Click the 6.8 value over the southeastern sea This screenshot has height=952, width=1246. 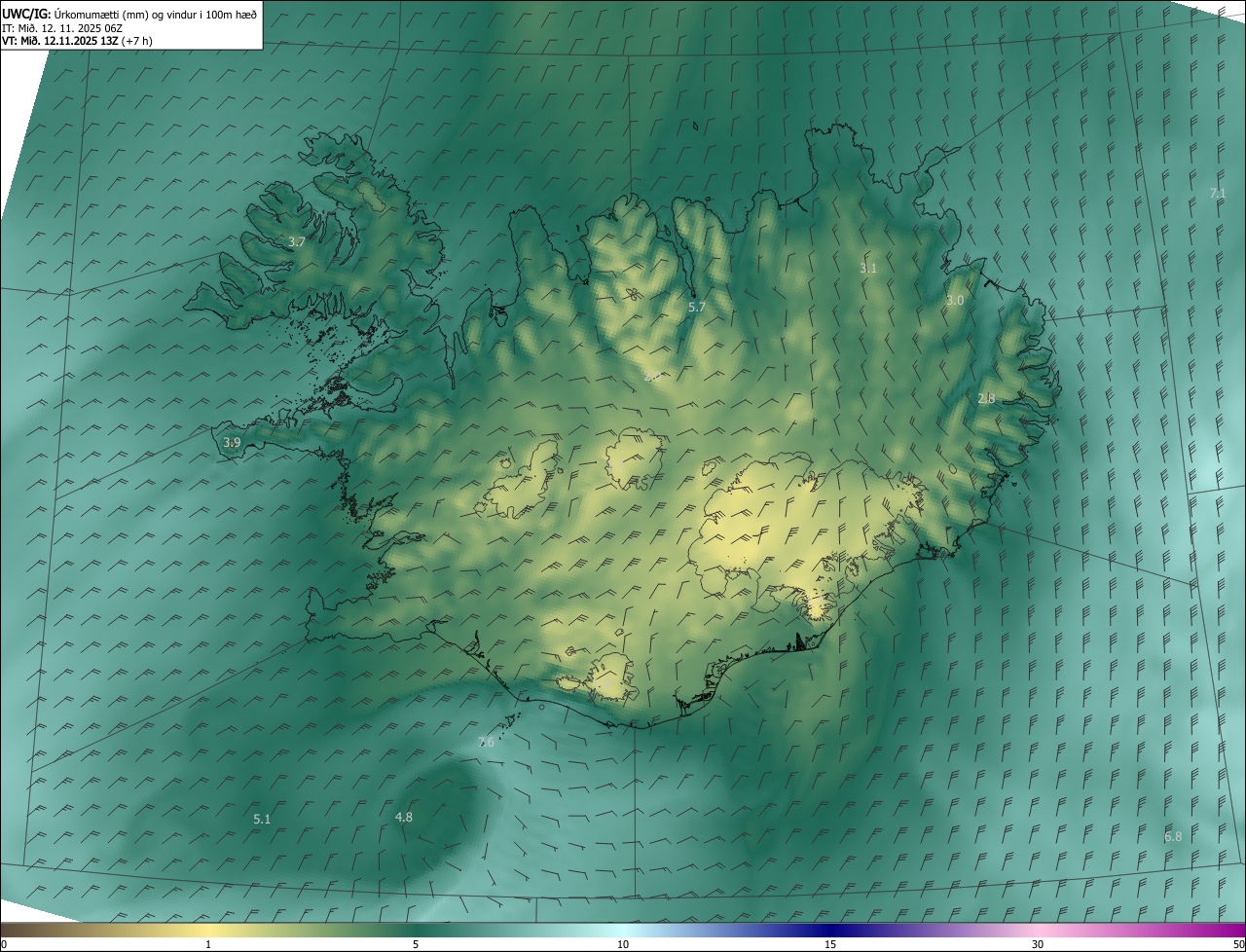pyautogui.click(x=1173, y=837)
